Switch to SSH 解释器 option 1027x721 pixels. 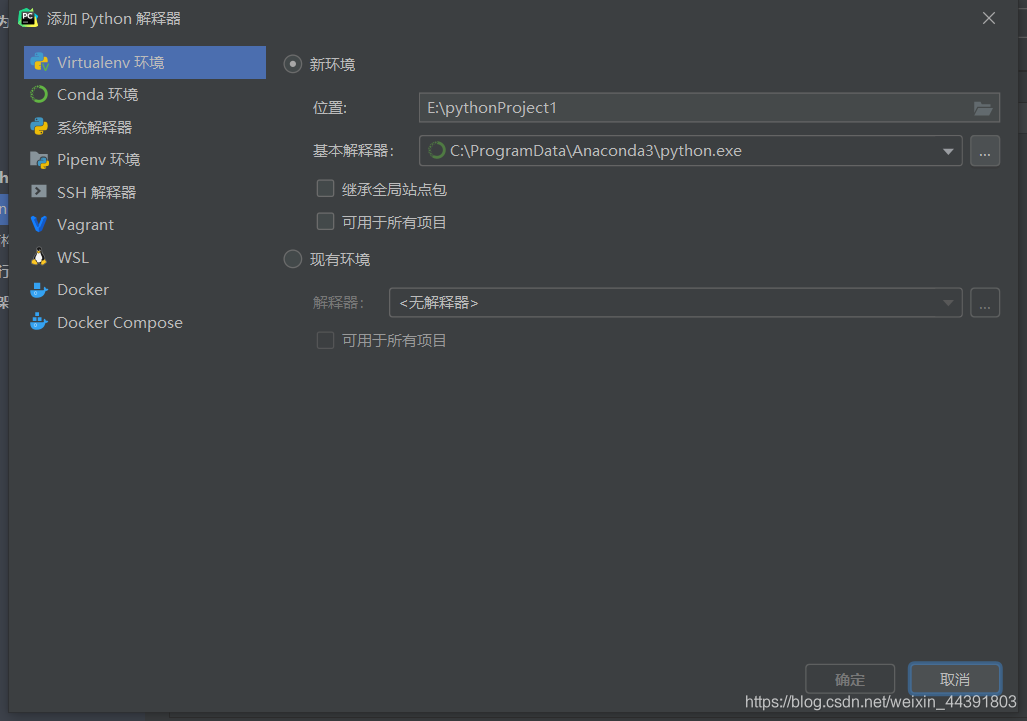pyautogui.click(x=145, y=192)
